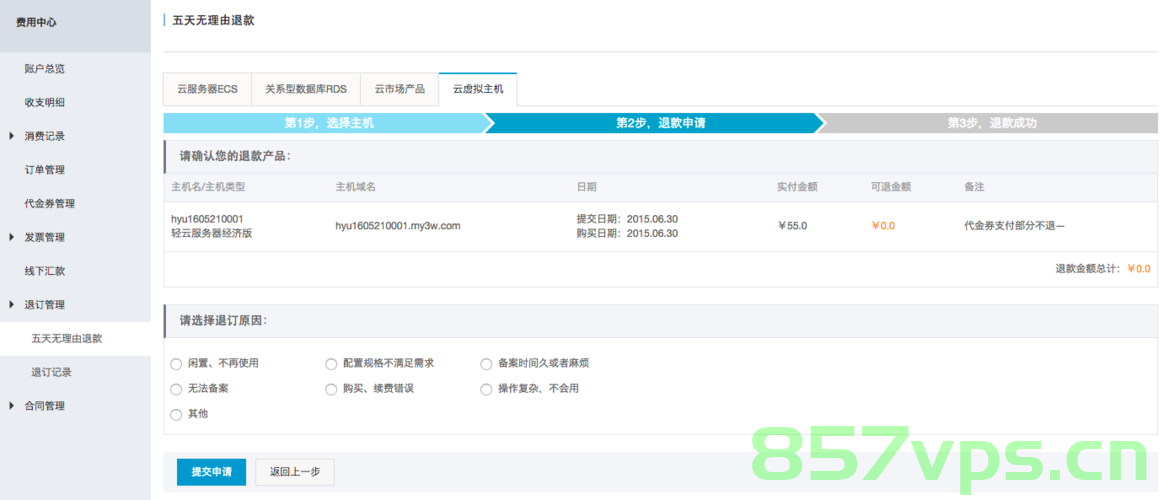The width and height of the screenshot is (1164, 500).
Task: Click the 费用中心 sidebar header
Action: pyautogui.click(x=36, y=22)
